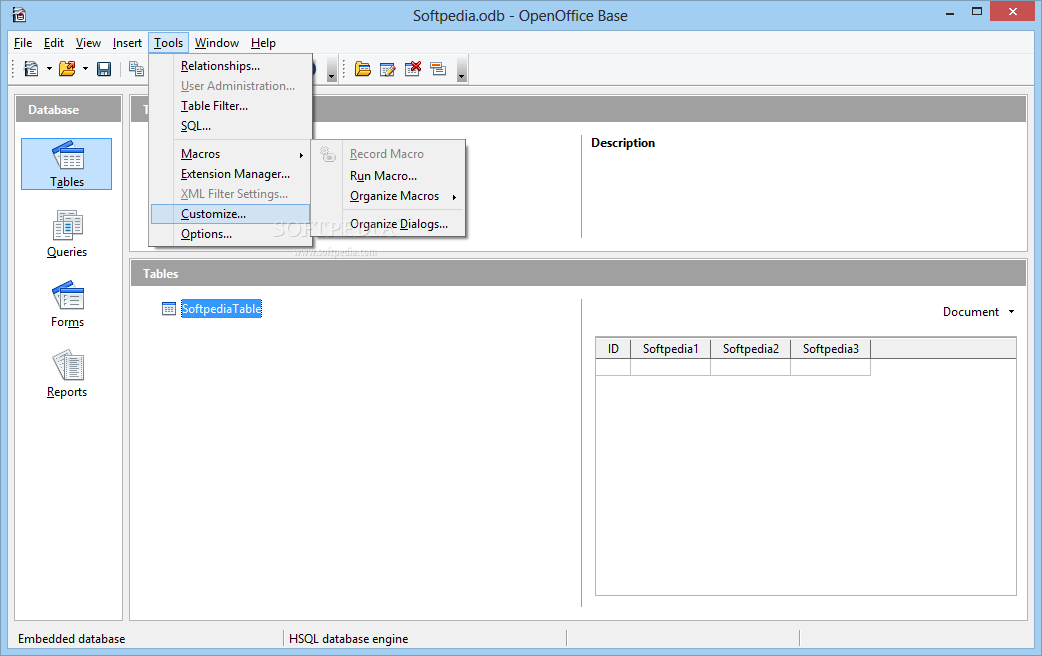
Task: Click the Delete table icon
Action: click(x=413, y=68)
